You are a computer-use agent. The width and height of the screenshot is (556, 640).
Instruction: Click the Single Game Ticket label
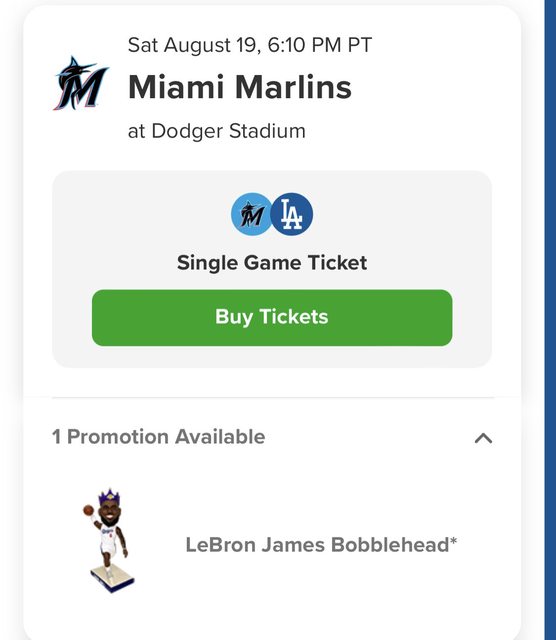coord(272,262)
